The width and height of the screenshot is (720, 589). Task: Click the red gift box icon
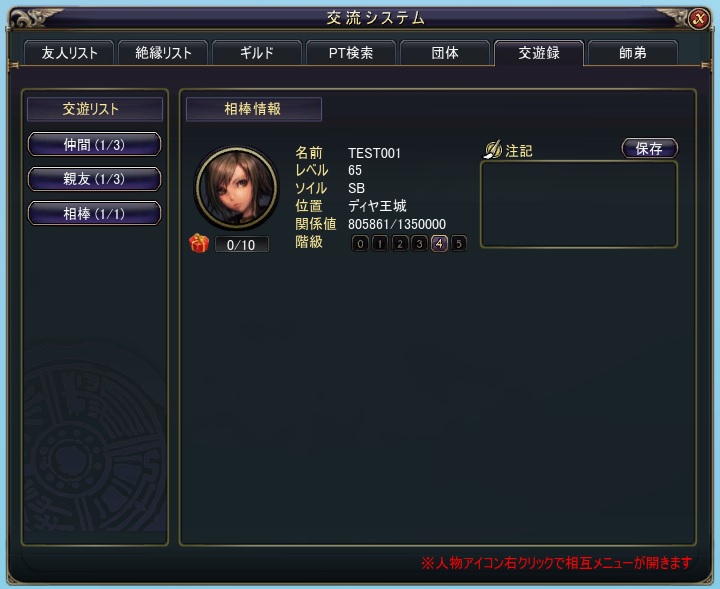coord(199,243)
